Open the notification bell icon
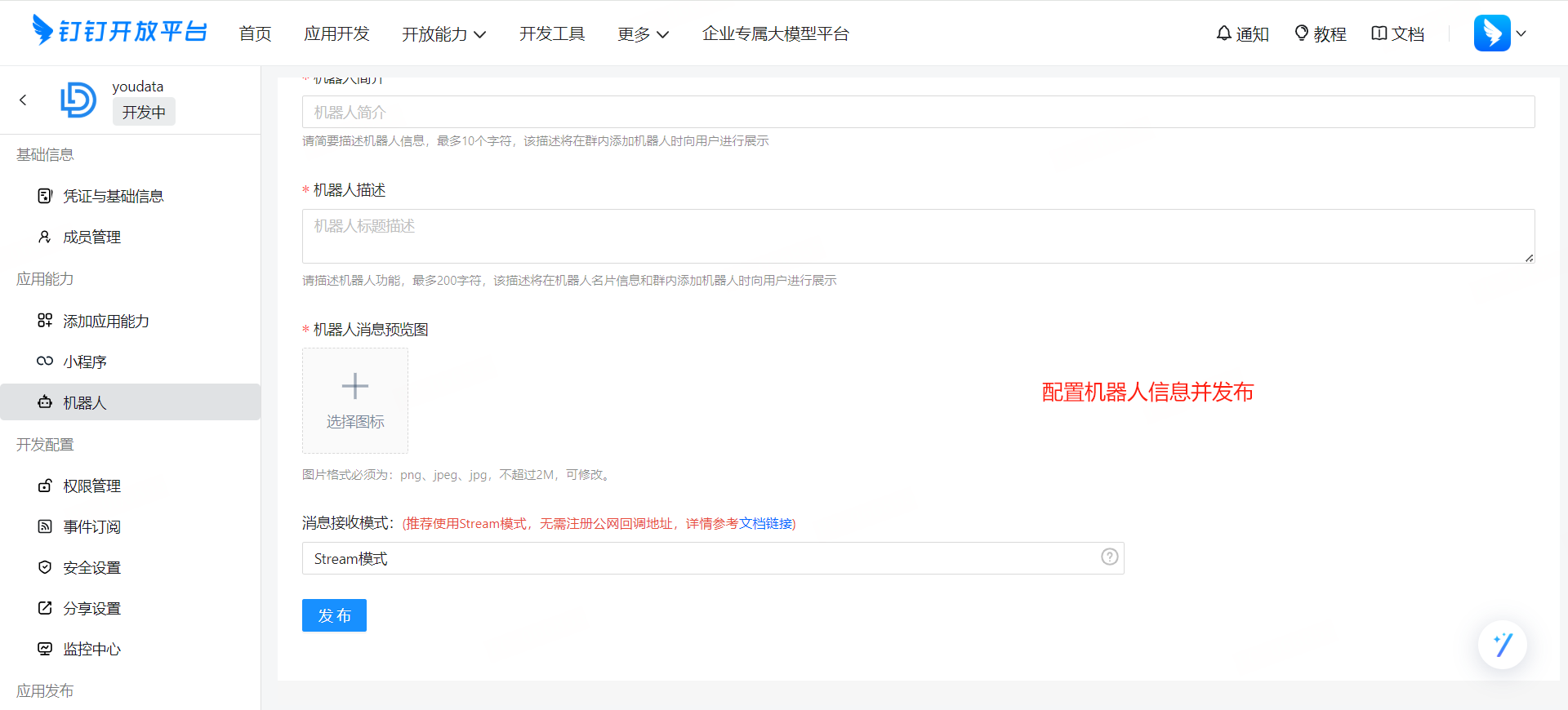Image resolution: width=1568 pixels, height=710 pixels. coord(1223,33)
